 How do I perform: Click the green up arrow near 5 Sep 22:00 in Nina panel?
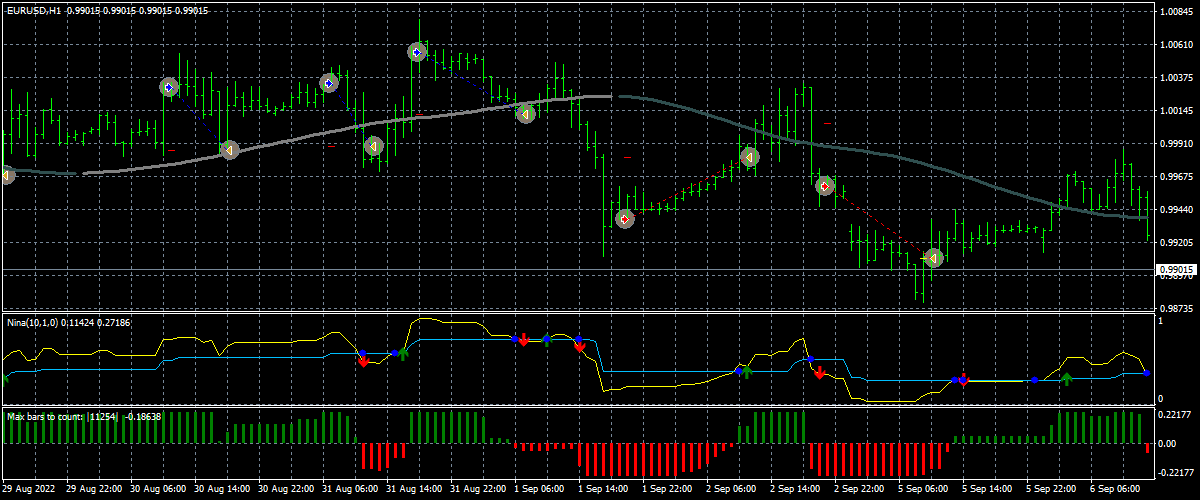point(1067,378)
